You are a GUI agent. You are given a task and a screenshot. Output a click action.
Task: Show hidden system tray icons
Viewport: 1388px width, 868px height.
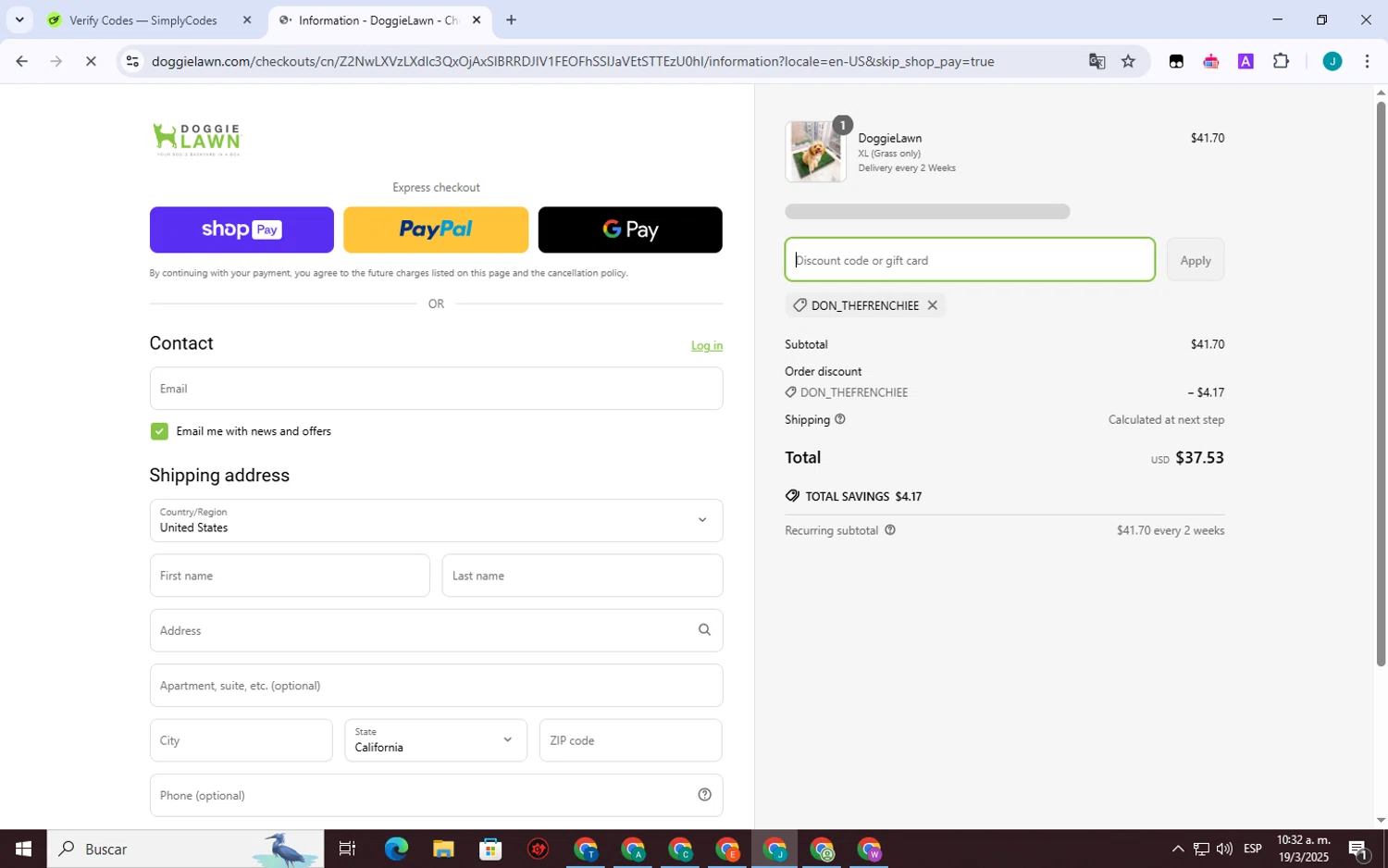click(1177, 849)
